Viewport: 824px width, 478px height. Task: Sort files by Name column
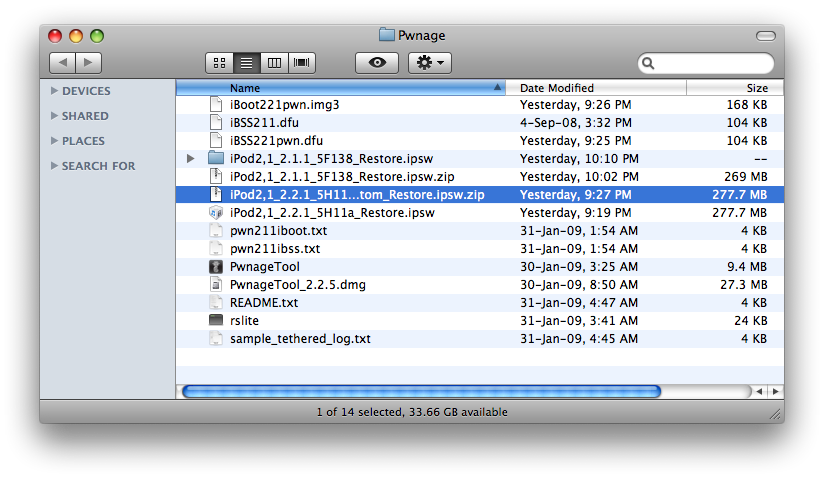tap(340, 88)
